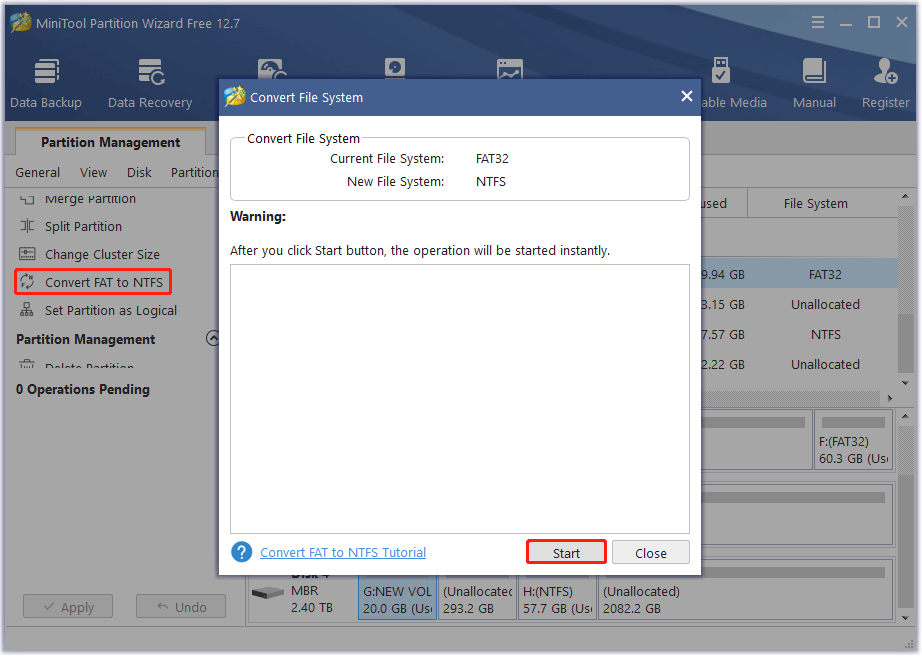The image size is (922, 656).
Task: Switch to the Partition Management tab
Action: [x=111, y=142]
